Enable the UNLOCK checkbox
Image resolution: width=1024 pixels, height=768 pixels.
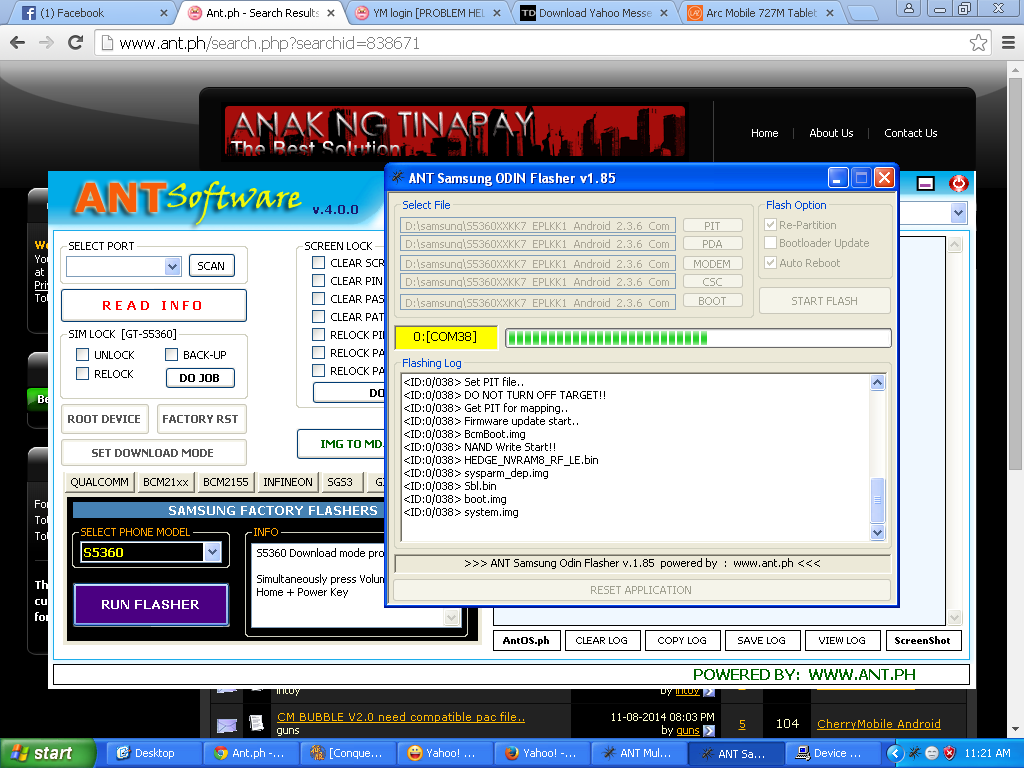click(x=83, y=355)
